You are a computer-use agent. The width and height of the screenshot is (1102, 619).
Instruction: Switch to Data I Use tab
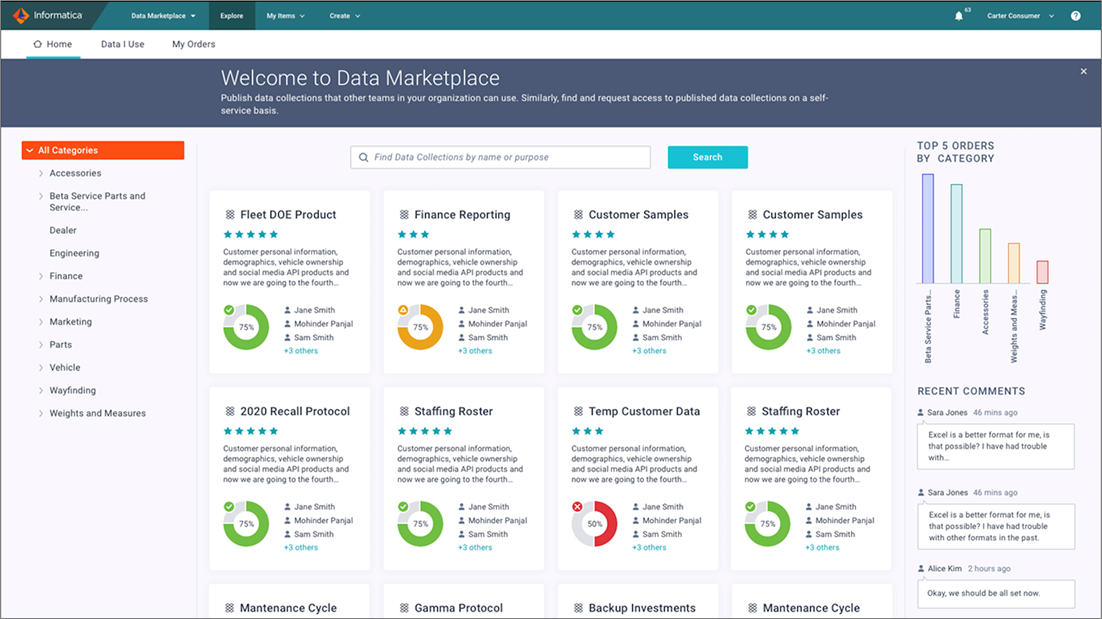[x=122, y=44]
